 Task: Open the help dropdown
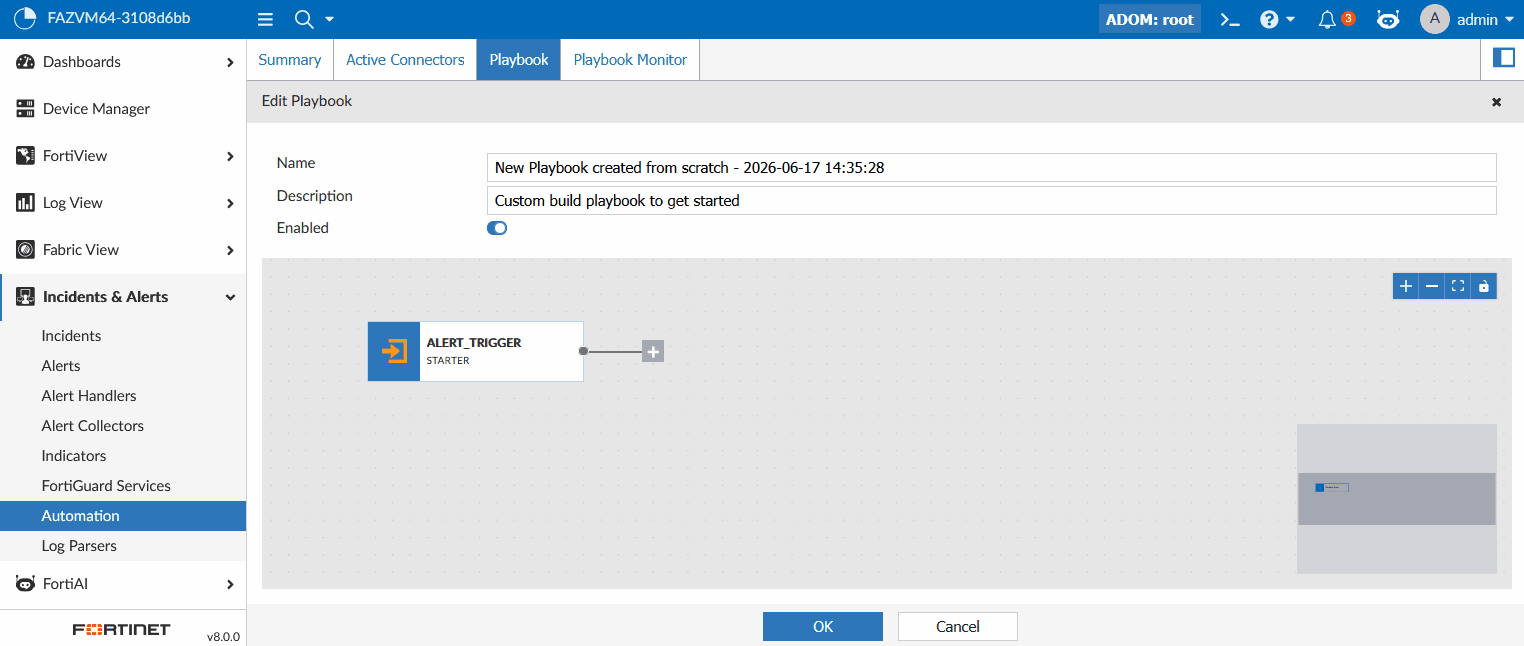pos(1277,19)
